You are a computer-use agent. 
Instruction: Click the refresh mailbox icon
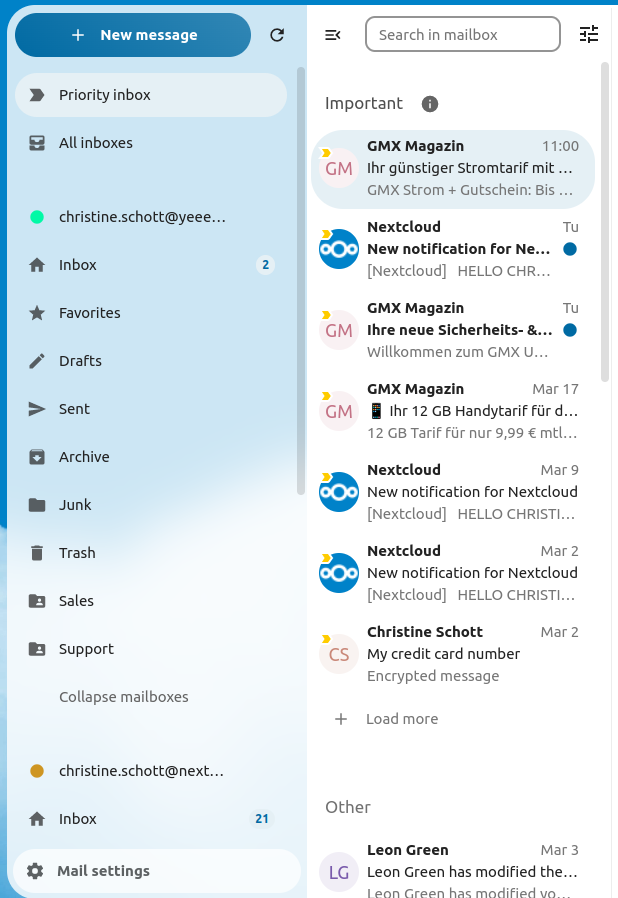point(277,35)
